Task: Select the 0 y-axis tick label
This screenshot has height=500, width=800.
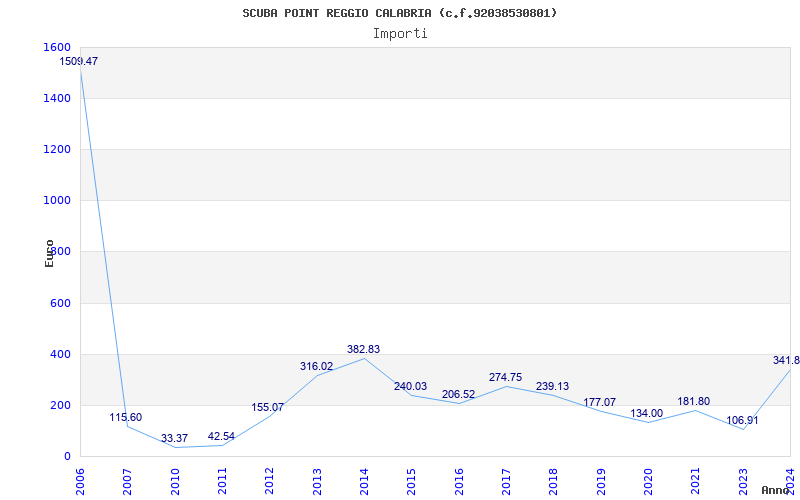Action: pyautogui.click(x=67, y=457)
